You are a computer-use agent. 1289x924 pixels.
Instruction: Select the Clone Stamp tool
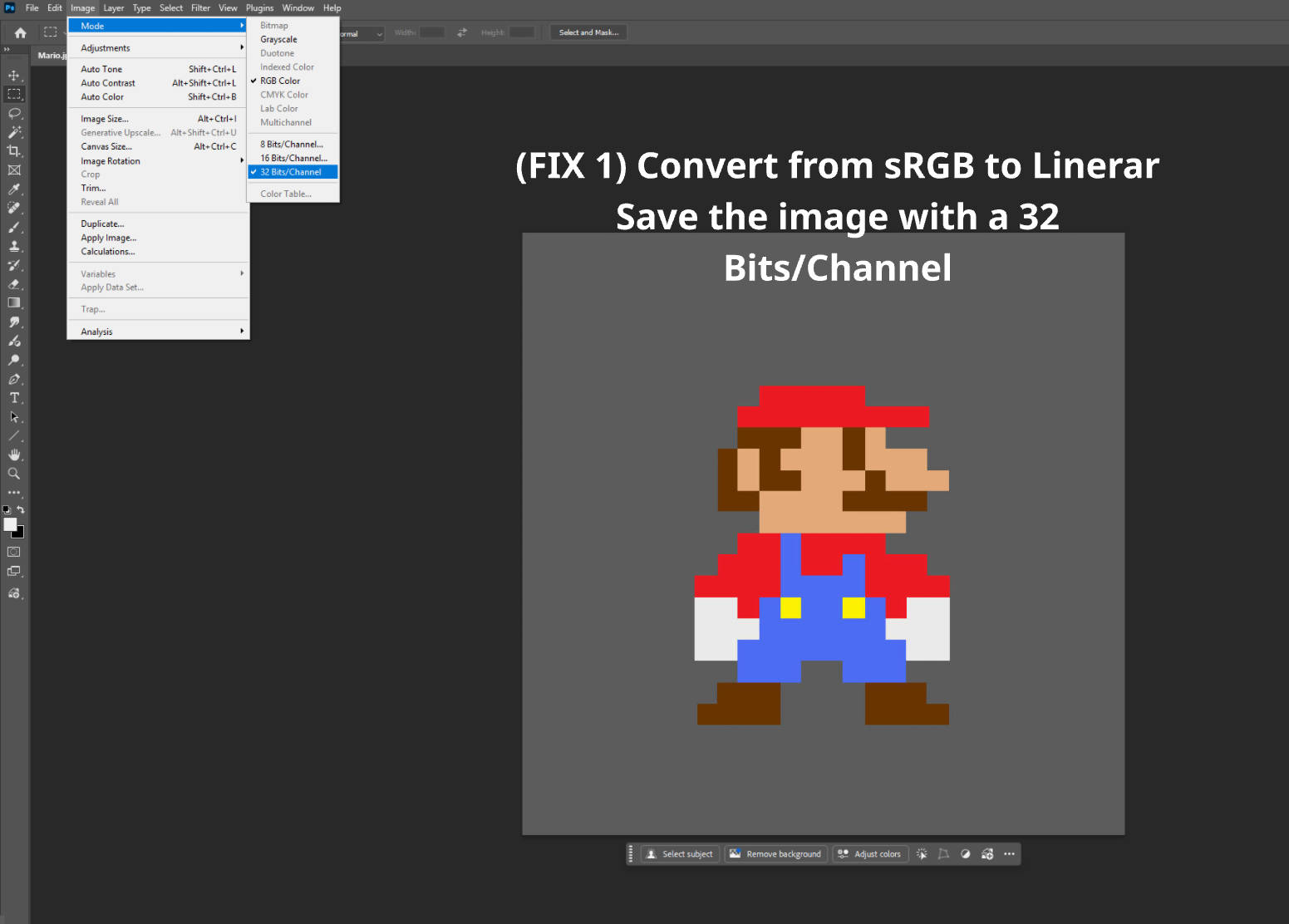coord(14,246)
